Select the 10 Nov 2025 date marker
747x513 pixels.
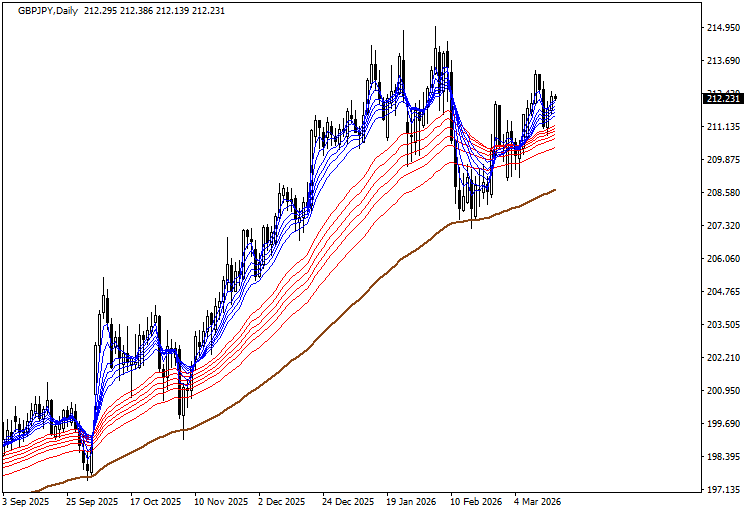[221, 502]
